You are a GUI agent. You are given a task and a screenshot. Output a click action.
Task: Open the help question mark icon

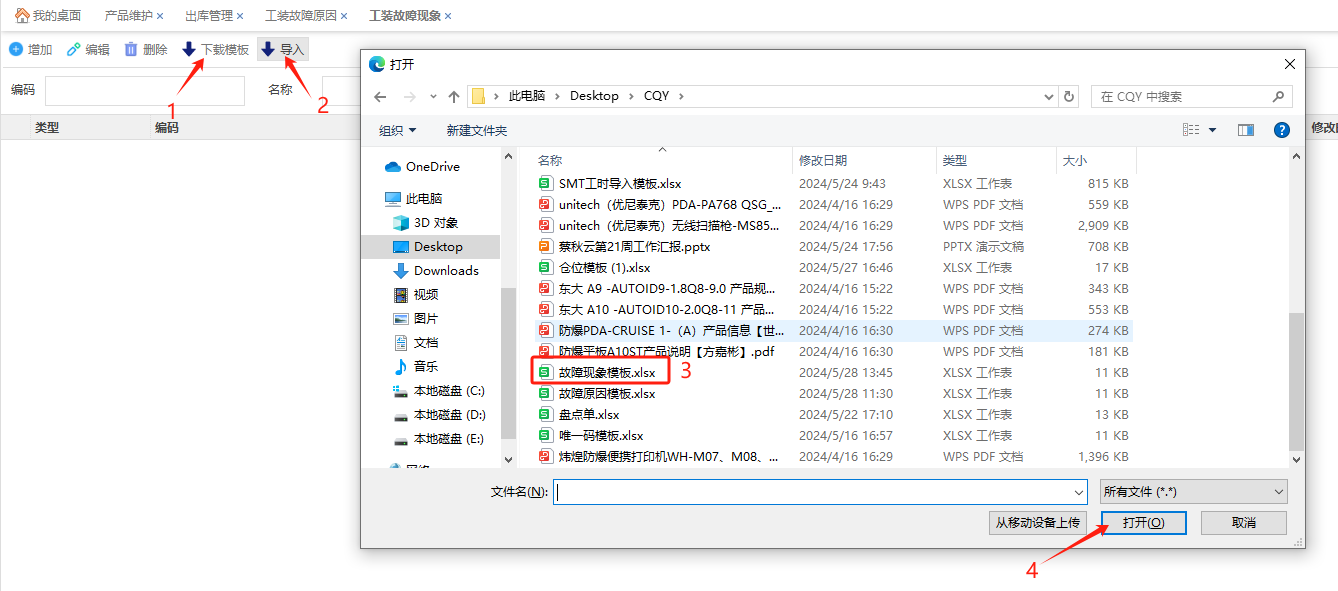click(x=1281, y=130)
